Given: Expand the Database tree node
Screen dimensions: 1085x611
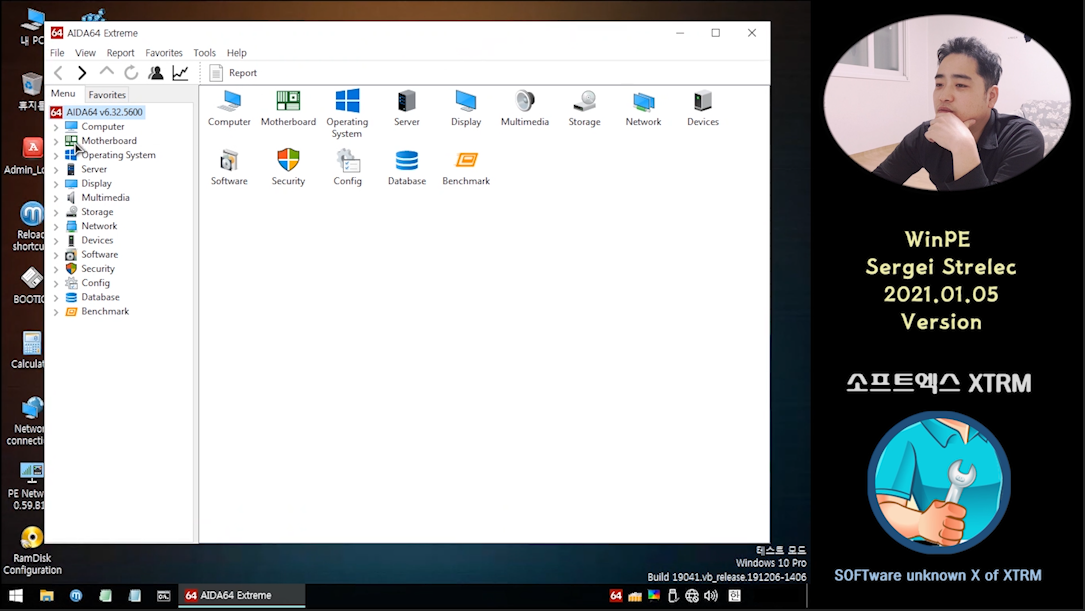Looking at the screenshot, I should coord(56,298).
